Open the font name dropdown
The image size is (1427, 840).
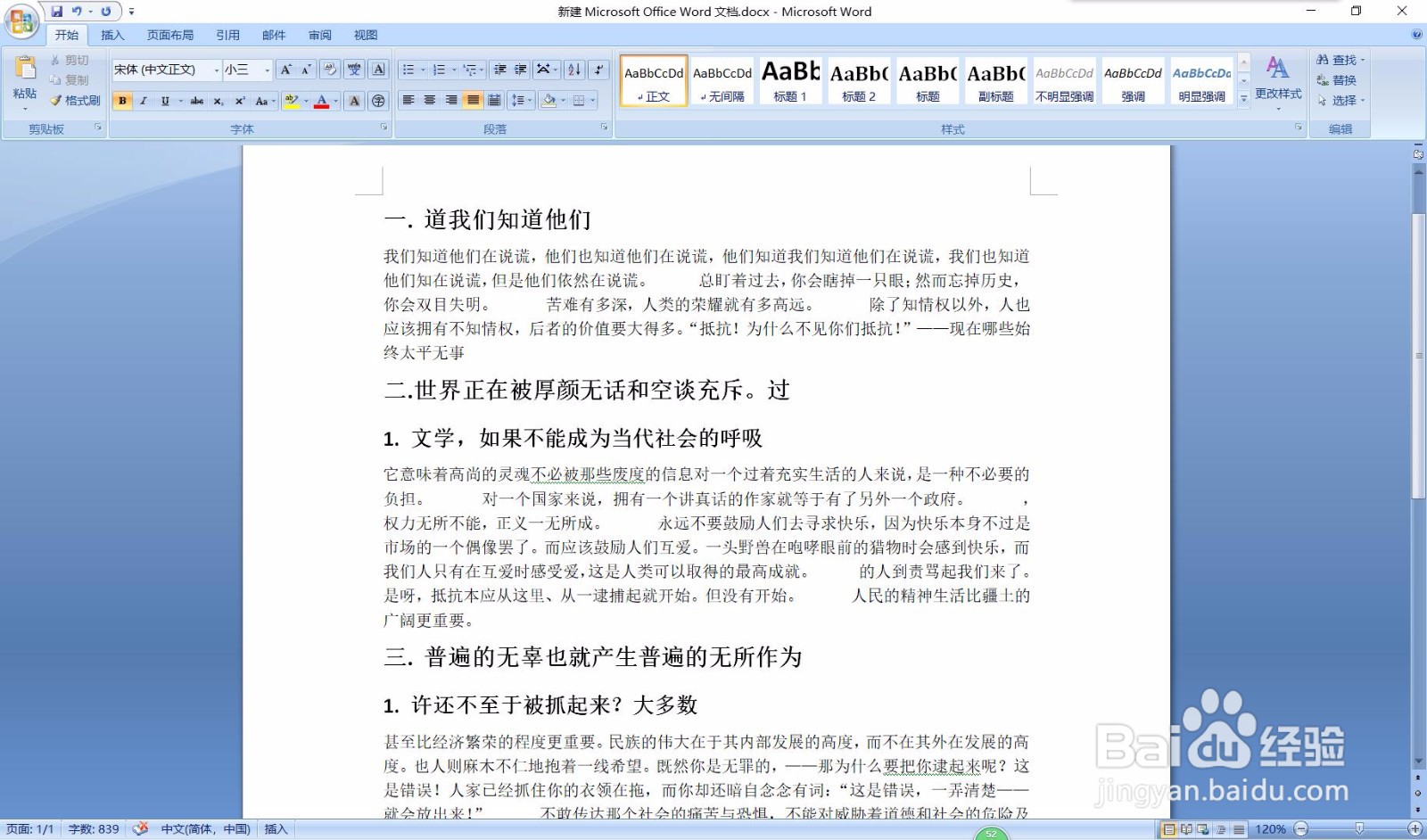click(218, 70)
